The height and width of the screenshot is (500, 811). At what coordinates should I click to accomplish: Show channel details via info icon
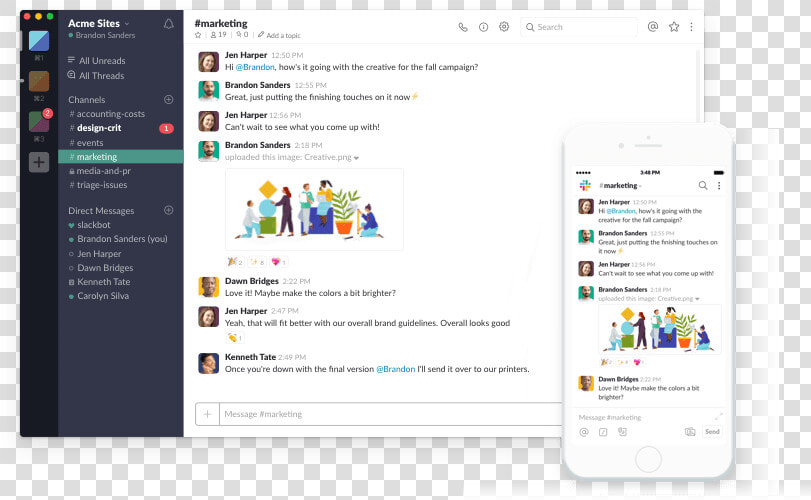[484, 27]
